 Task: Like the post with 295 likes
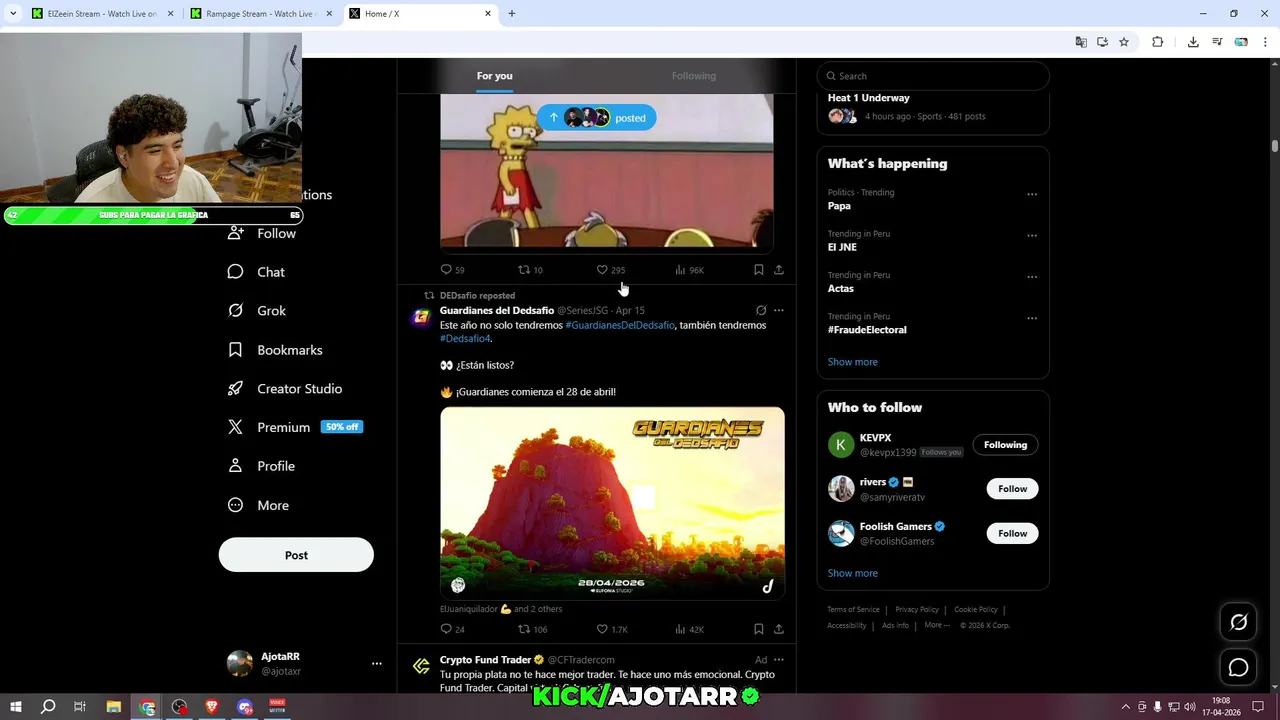point(610,270)
